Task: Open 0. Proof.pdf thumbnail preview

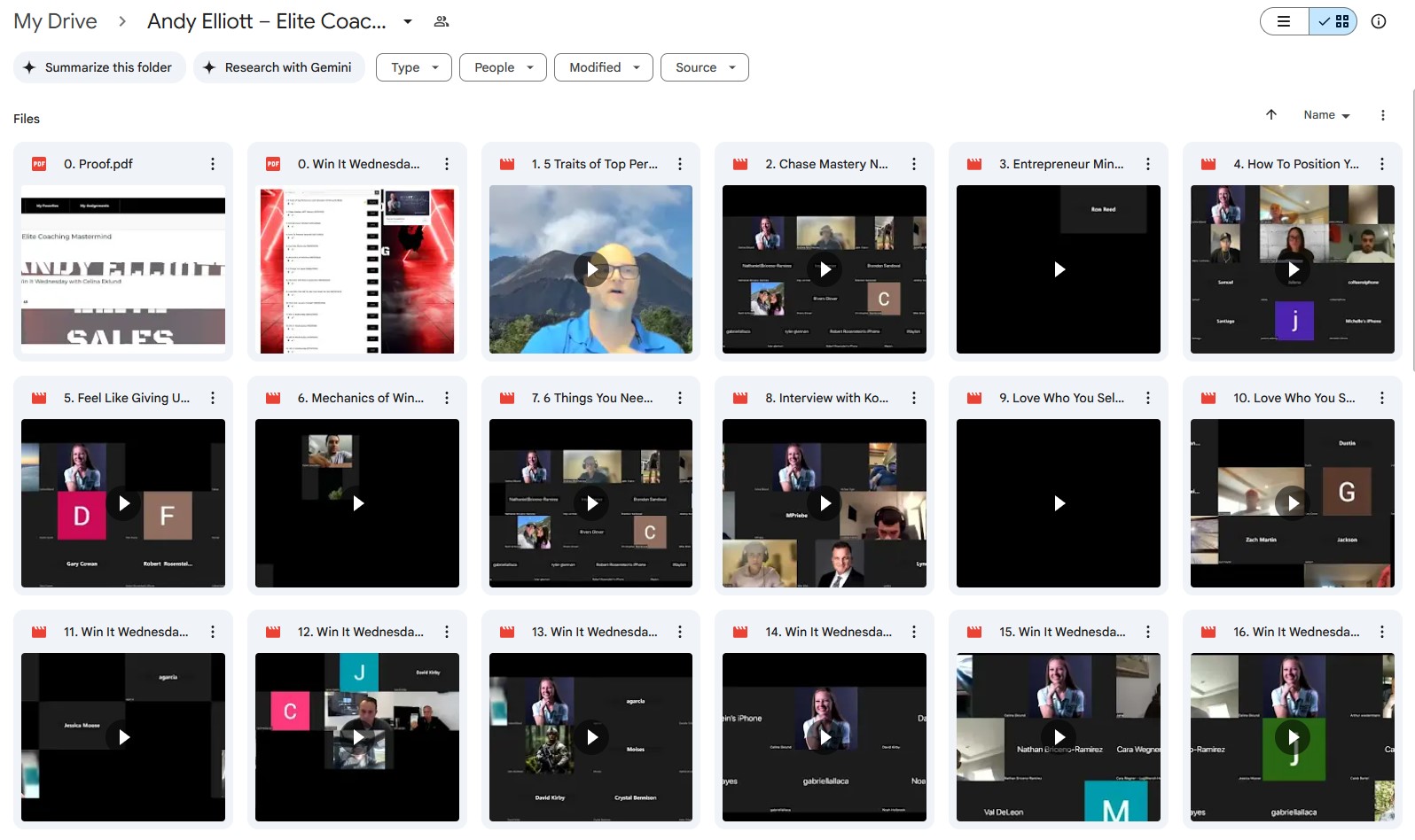Action: pos(123,269)
